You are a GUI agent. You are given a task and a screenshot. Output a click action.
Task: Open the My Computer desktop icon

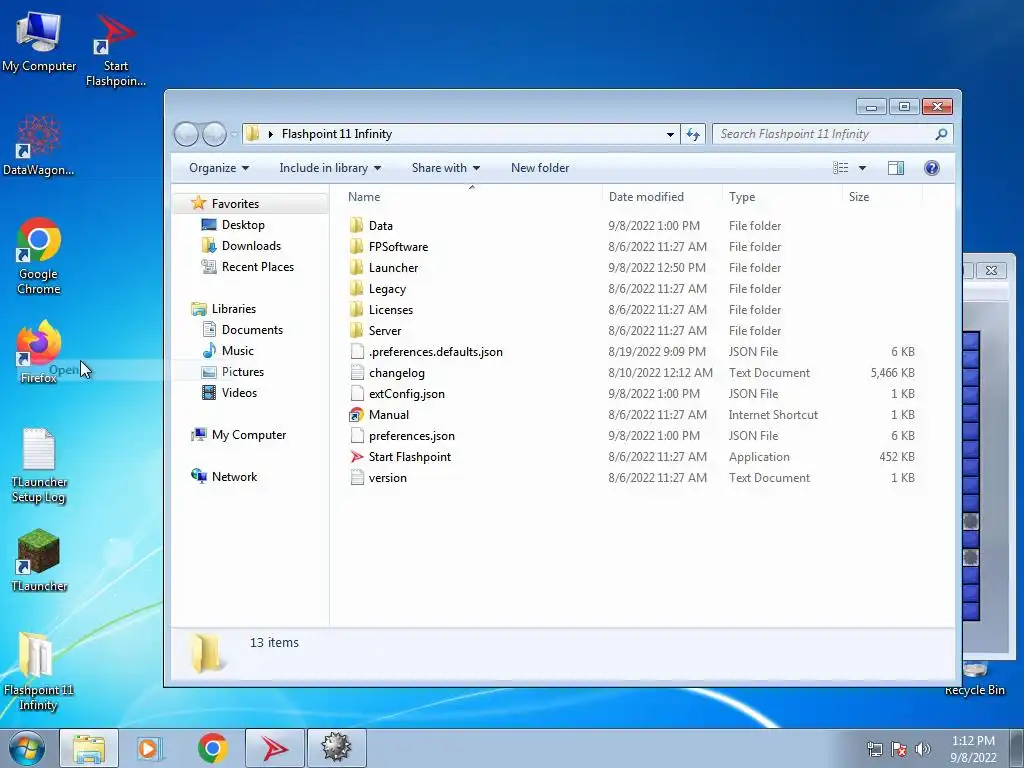(x=38, y=41)
